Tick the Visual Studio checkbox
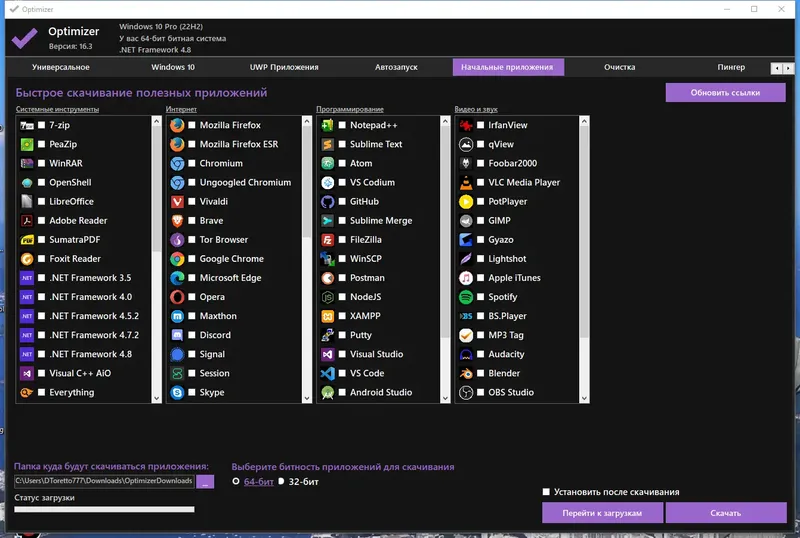Screen dimensions: 800x538 [x=342, y=354]
